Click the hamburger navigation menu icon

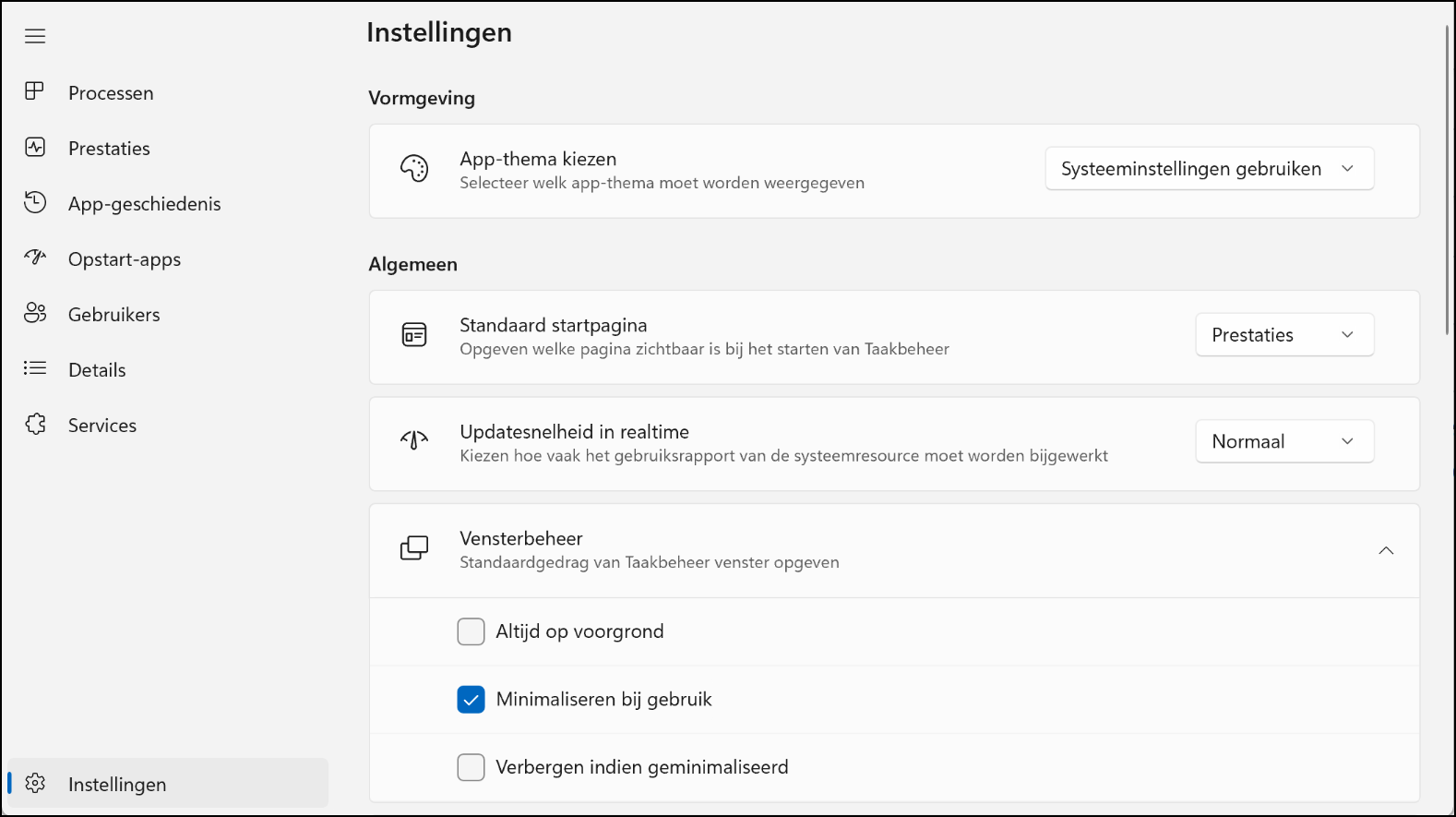point(35,36)
